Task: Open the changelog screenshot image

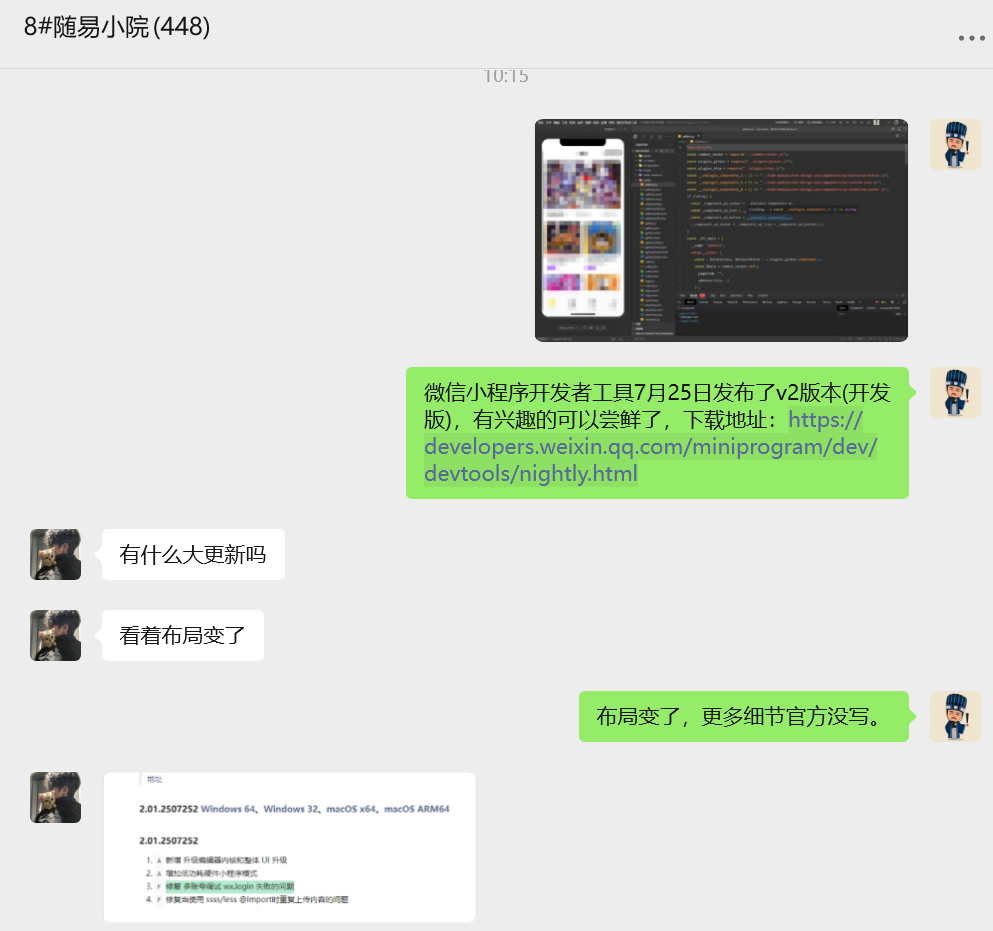Action: pyautogui.click(x=289, y=847)
